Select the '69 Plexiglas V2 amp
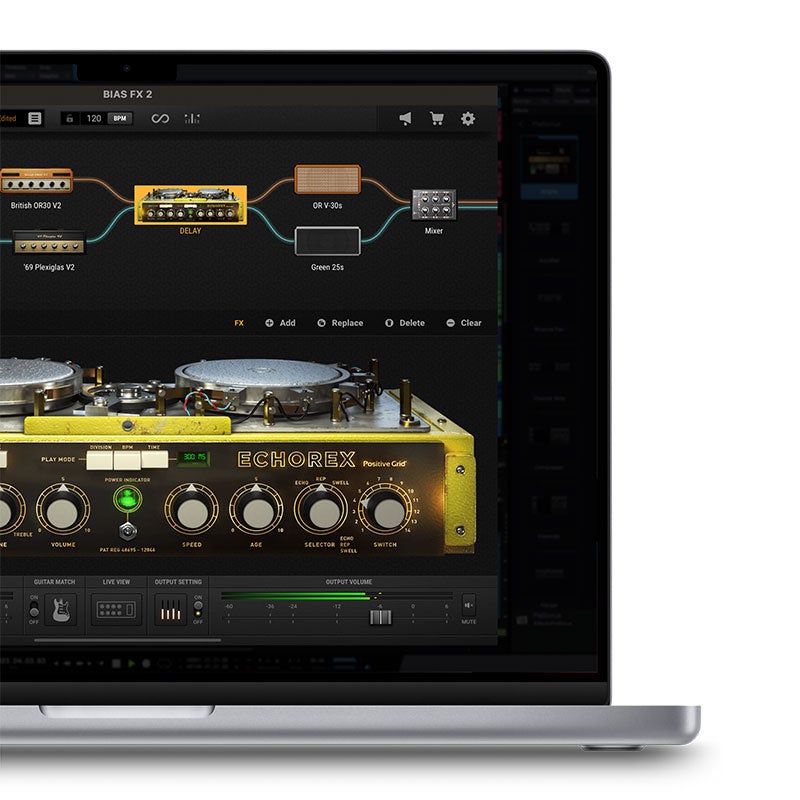The image size is (800, 800). click(49, 242)
